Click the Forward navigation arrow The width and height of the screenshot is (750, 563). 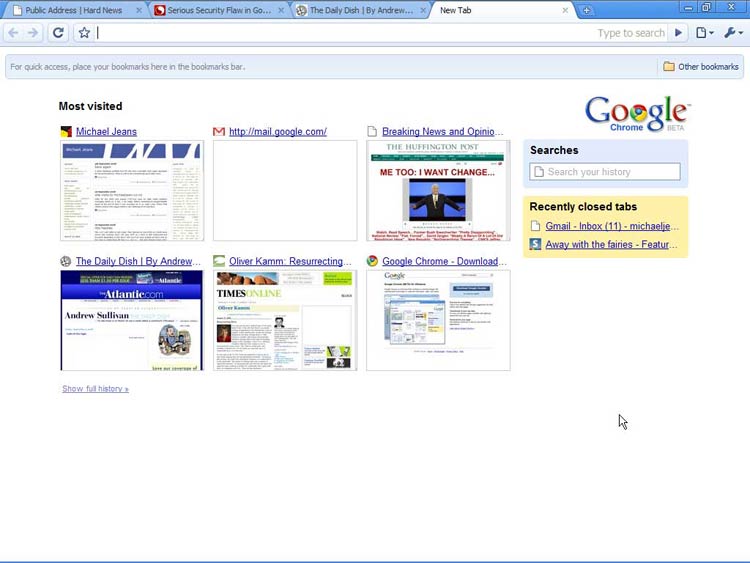click(33, 33)
